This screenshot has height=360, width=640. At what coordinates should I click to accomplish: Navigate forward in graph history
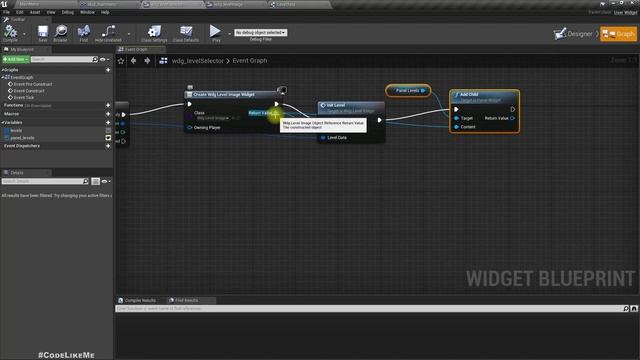147,61
